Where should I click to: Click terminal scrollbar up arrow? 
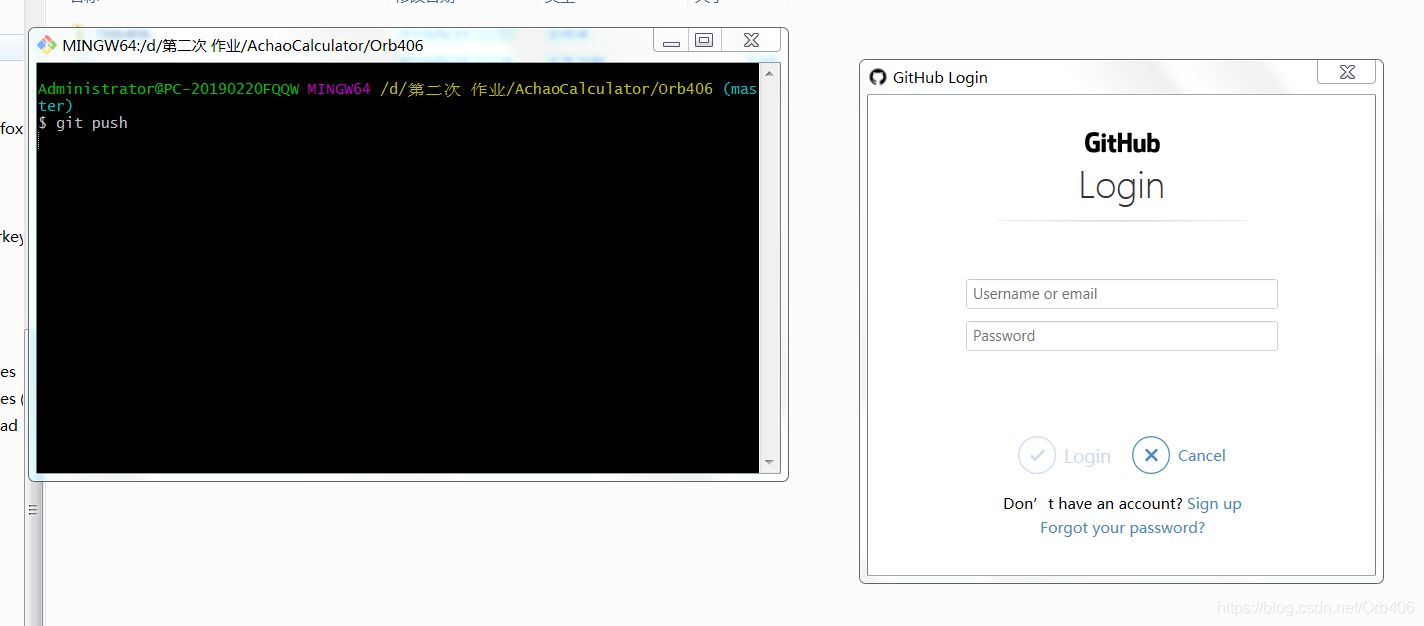769,73
